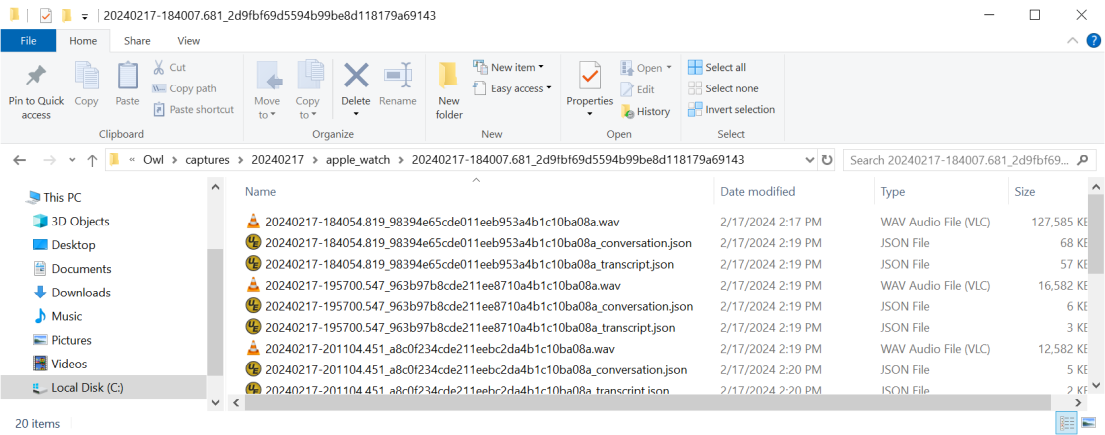Go forward with the Forward arrow
Image resolution: width=1105 pixels, height=435 pixels.
(x=49, y=160)
